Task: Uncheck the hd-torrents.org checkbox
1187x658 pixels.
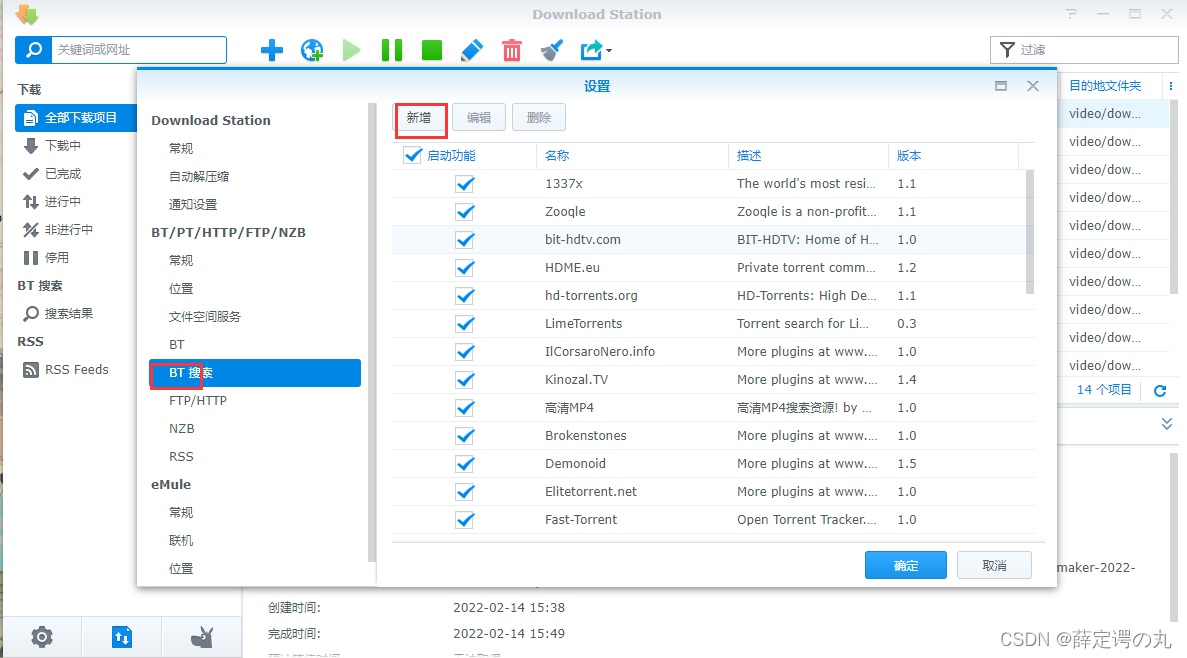Action: point(465,296)
